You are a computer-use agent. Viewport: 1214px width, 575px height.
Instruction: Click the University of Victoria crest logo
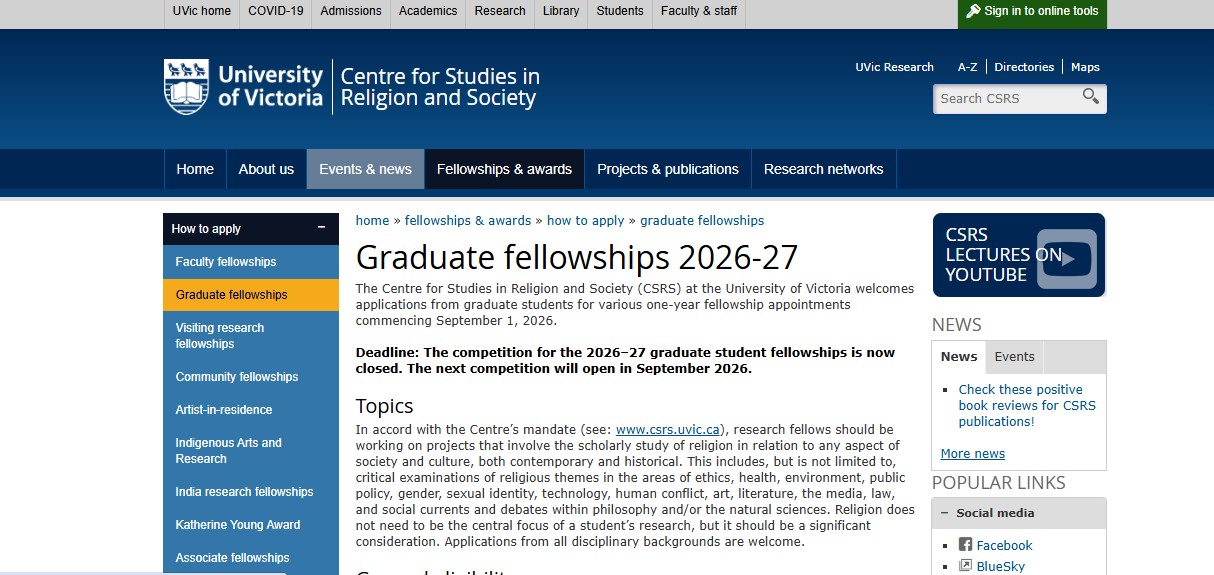[186, 86]
